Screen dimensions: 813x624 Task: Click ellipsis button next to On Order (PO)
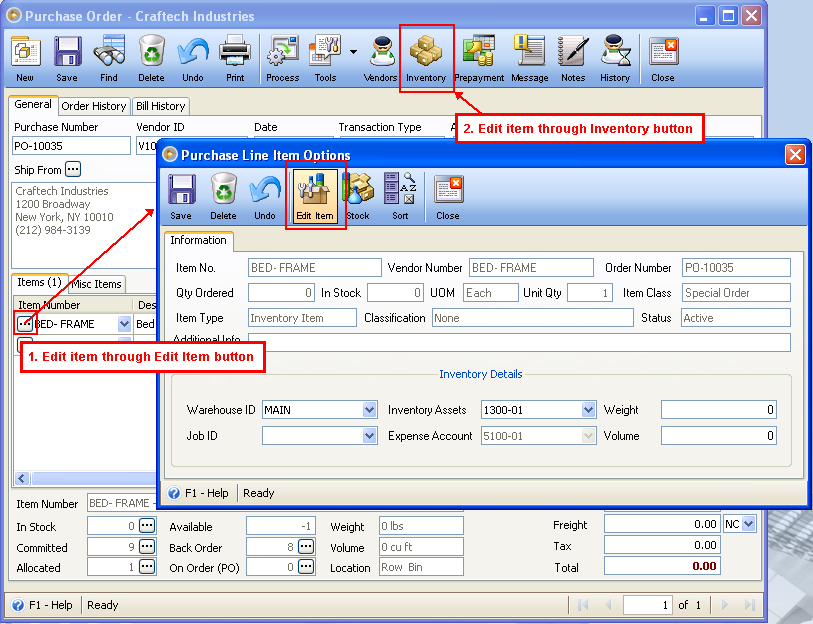(306, 566)
